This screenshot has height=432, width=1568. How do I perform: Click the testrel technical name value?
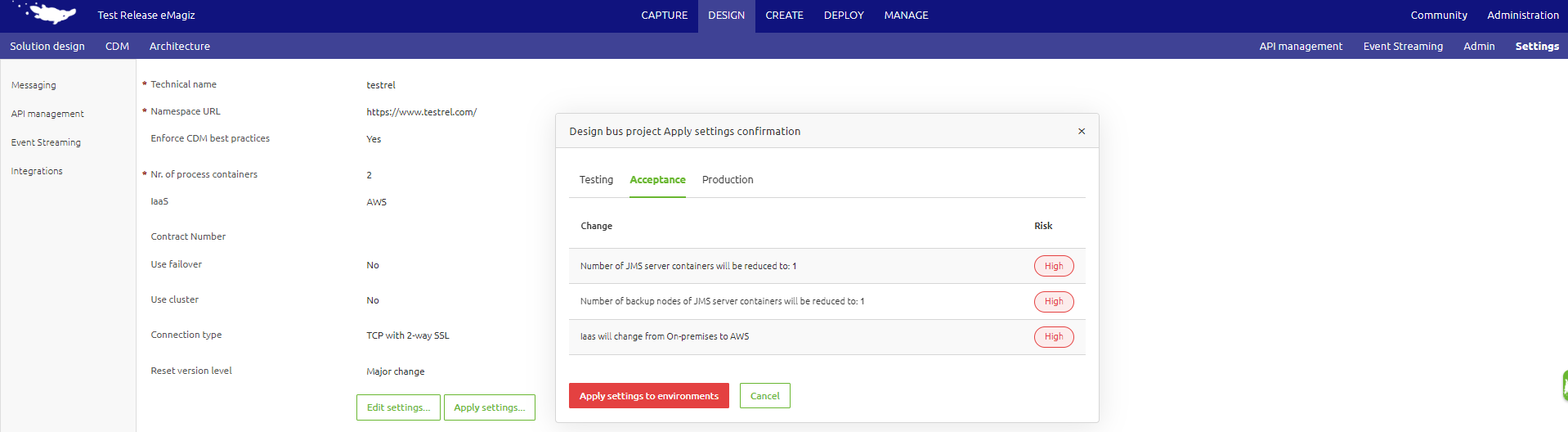coord(381,85)
